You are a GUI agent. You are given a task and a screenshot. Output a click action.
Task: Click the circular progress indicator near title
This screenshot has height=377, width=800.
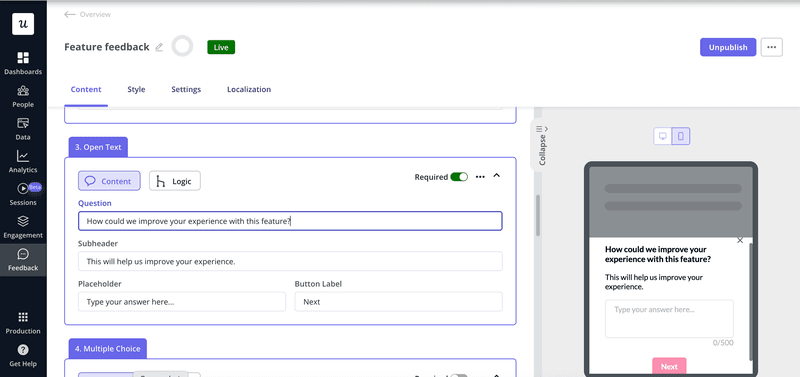(182, 46)
